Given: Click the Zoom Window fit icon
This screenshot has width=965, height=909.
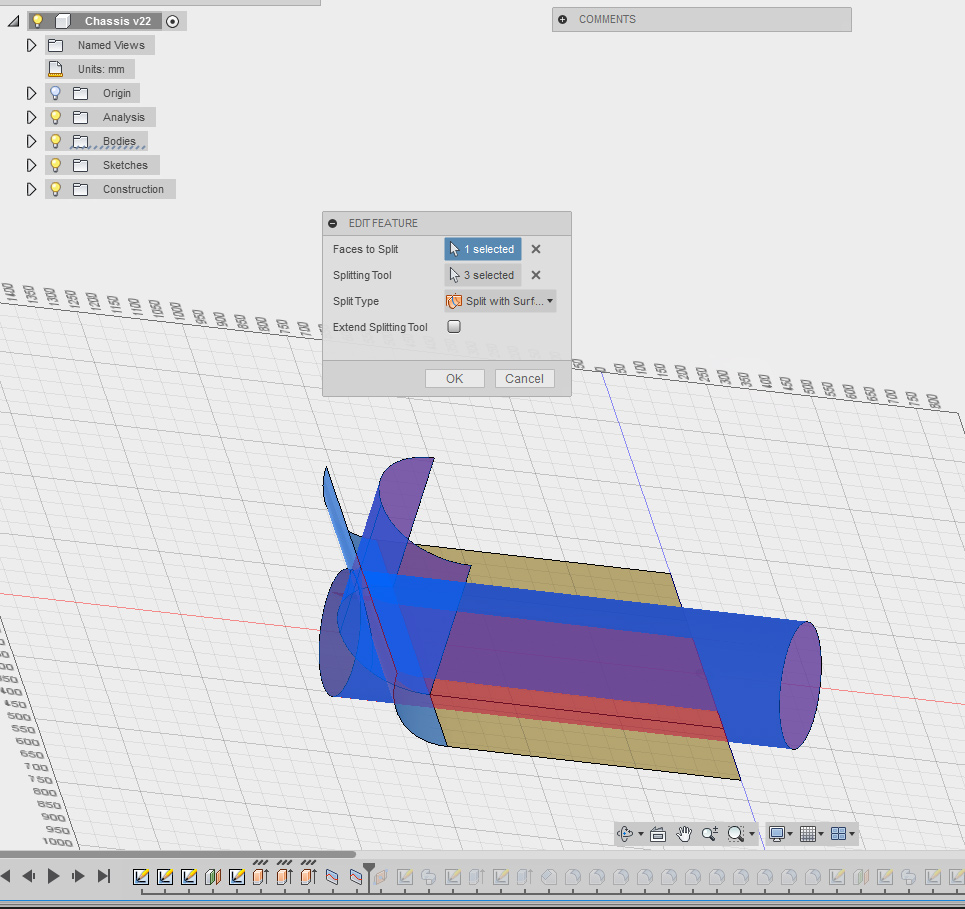Looking at the screenshot, I should point(737,833).
